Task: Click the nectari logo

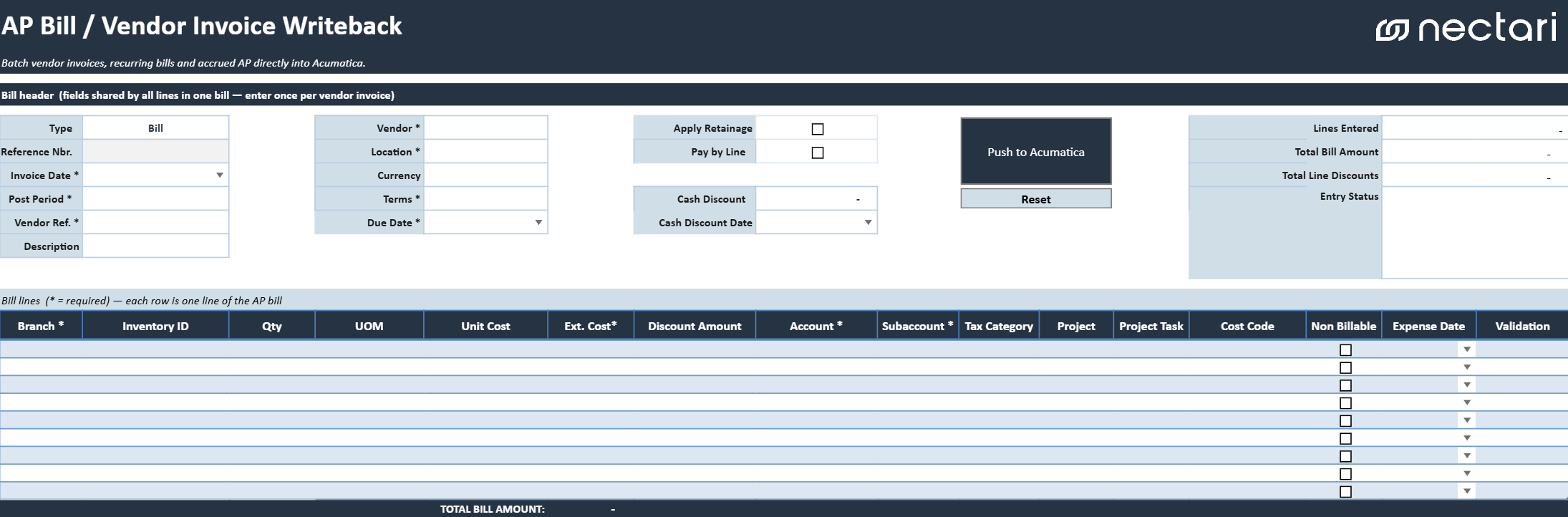Action: coord(1466,29)
